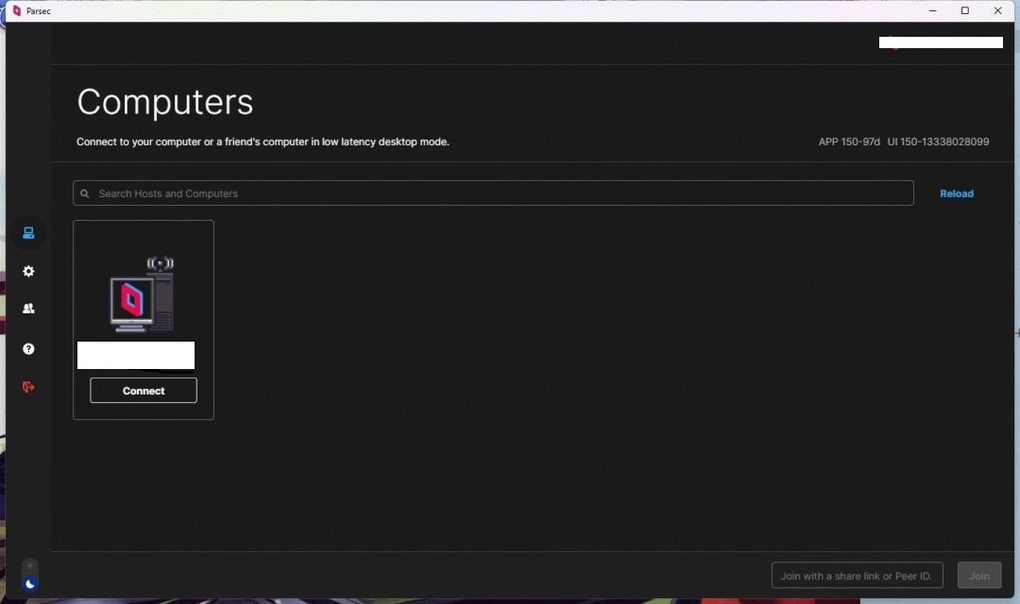Screen dimensions: 1020x604
Task: Minimize the Parsec window
Action: 932,10
